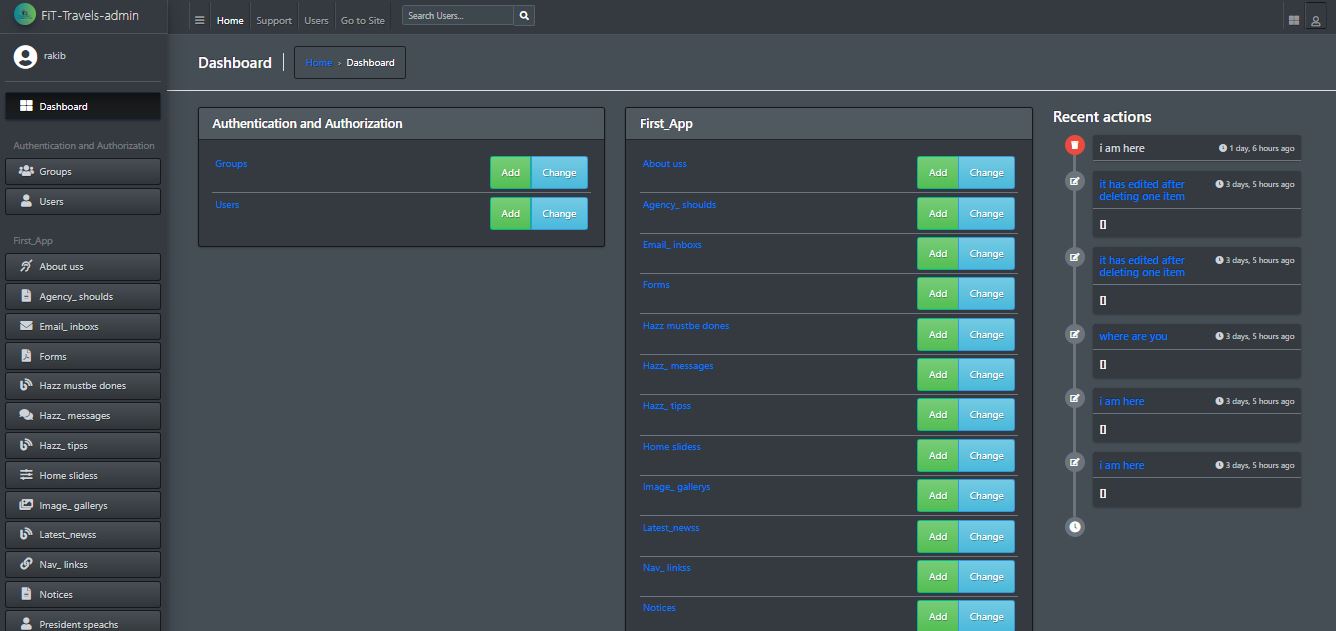The height and width of the screenshot is (631, 1336).
Task: Focus the Search Users input field
Action: click(x=458, y=16)
